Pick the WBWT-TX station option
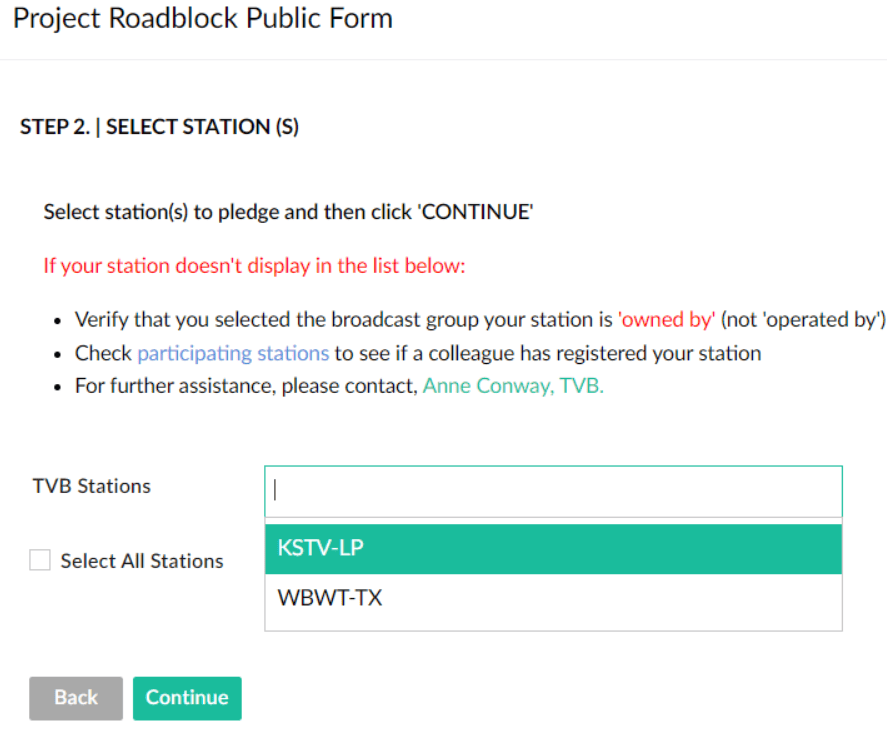The height and width of the screenshot is (747, 887). pyautogui.click(x=553, y=599)
